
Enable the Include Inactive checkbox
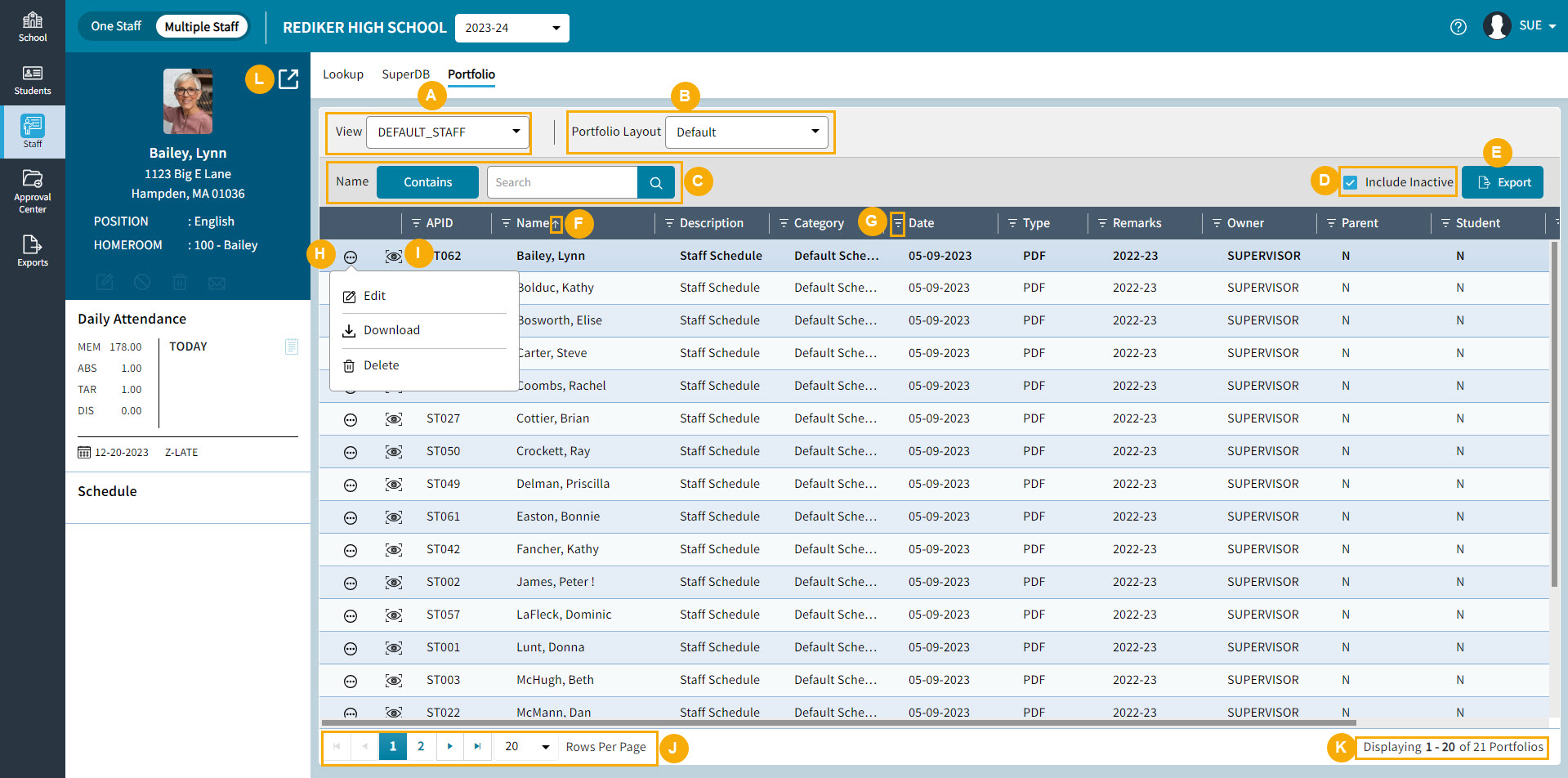1350,181
